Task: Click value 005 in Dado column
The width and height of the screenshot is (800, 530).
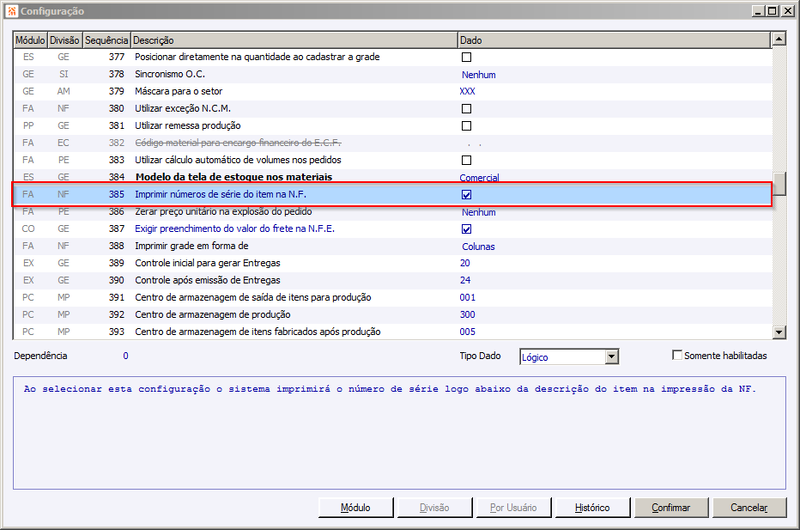Action: [x=467, y=332]
